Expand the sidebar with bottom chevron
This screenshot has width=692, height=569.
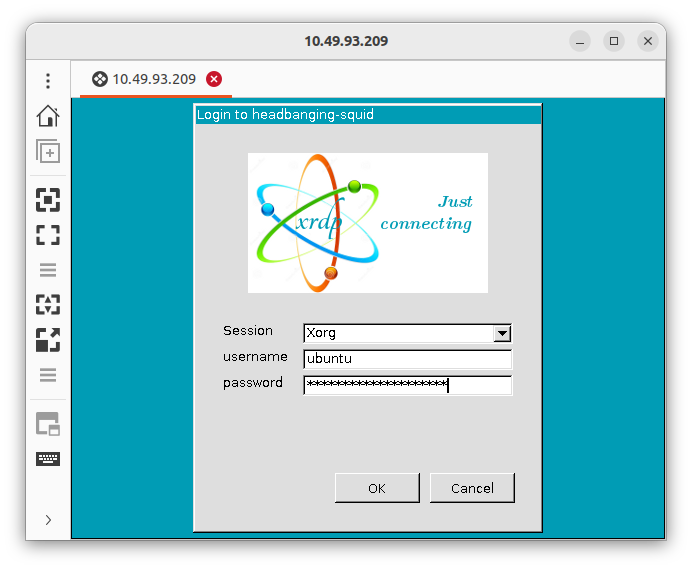48,519
